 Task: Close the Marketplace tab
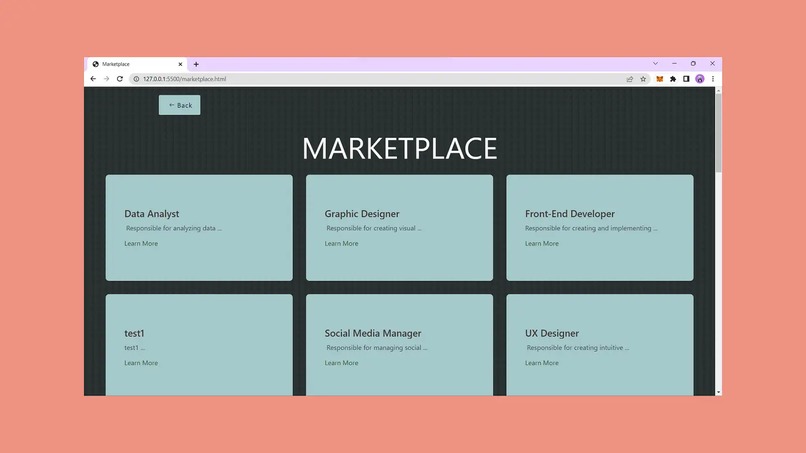pos(180,64)
